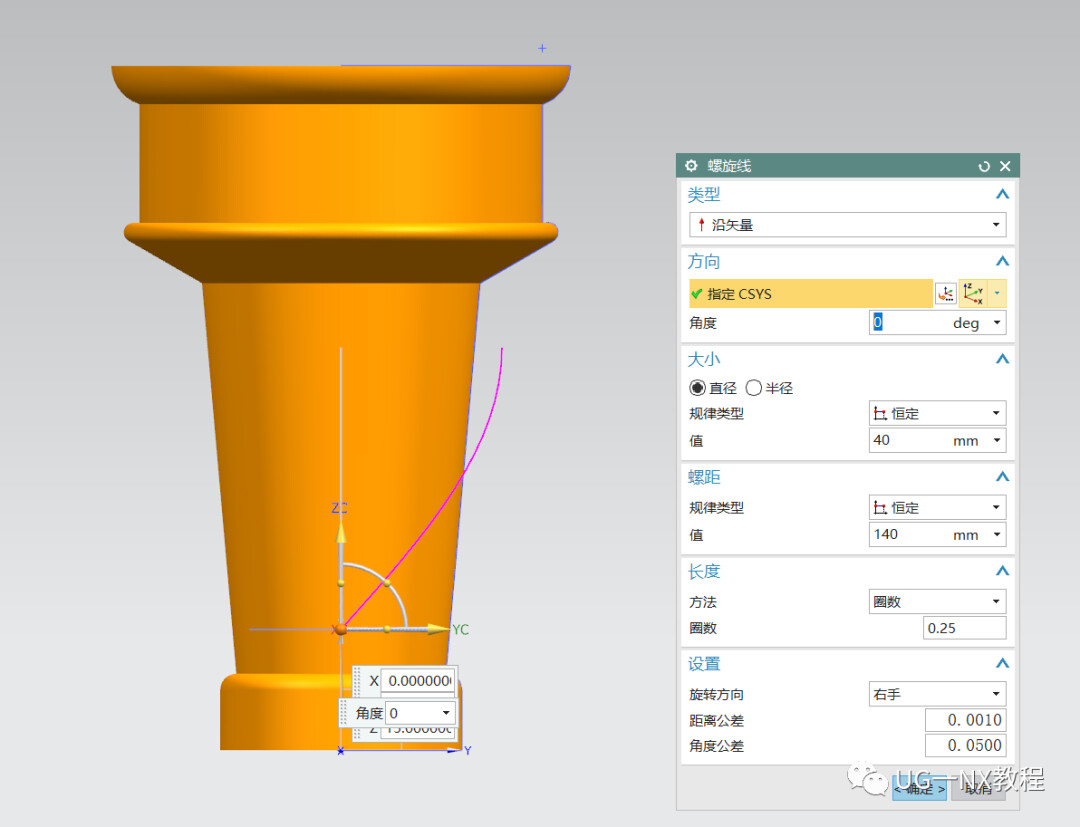Collapse the 设置 section
The height and width of the screenshot is (827, 1080).
(1002, 663)
